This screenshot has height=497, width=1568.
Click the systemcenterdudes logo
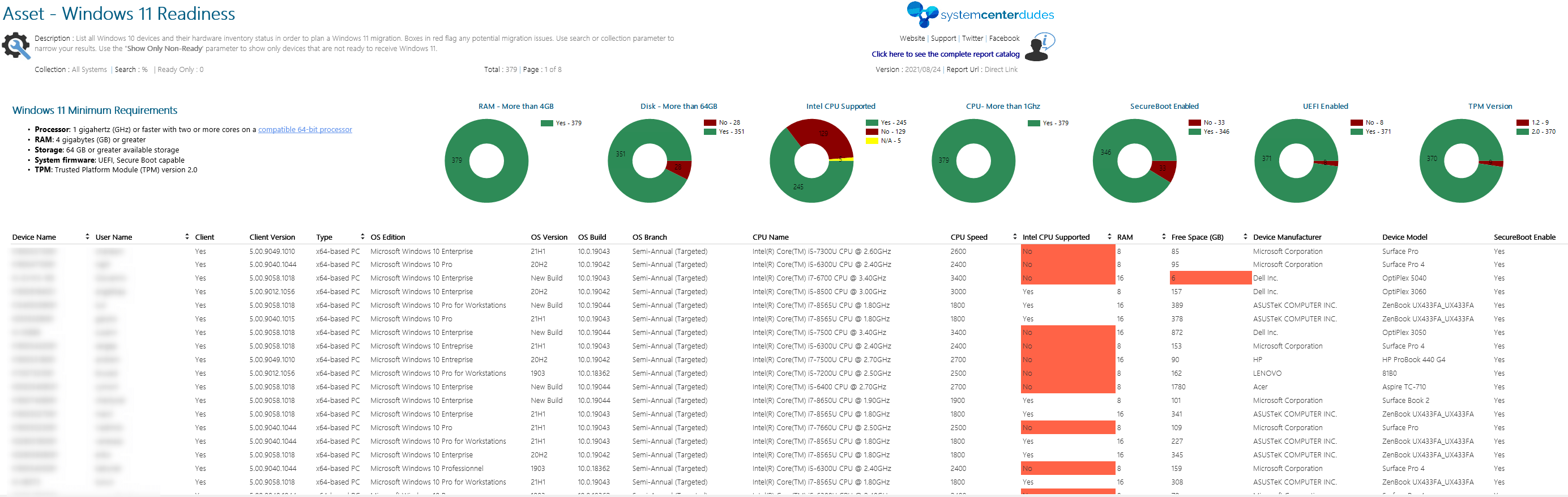pos(980,15)
